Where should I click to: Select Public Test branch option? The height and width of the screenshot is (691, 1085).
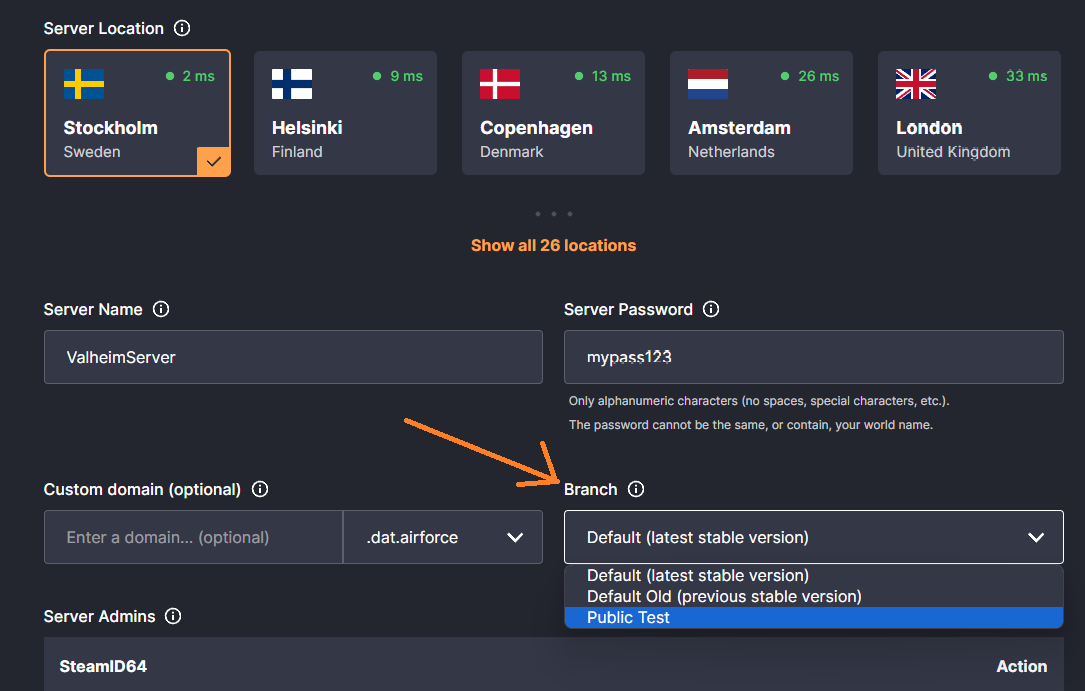click(628, 618)
